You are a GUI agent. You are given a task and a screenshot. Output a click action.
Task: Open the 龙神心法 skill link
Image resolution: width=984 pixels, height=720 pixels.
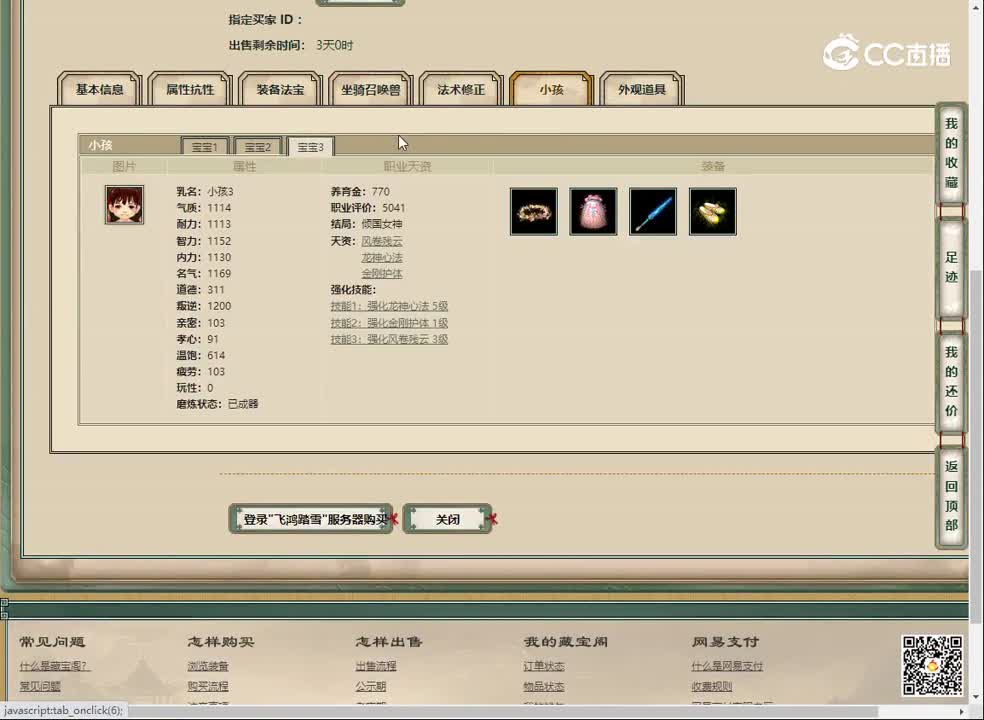pos(381,256)
